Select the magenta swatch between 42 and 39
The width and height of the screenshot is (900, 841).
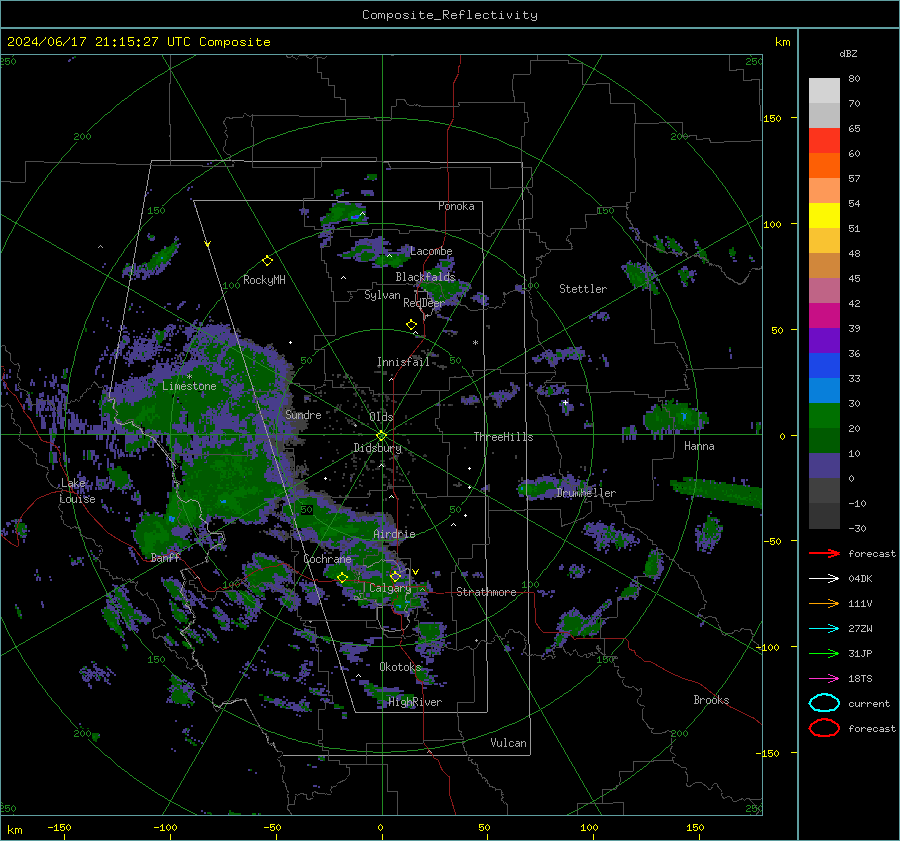click(824, 316)
